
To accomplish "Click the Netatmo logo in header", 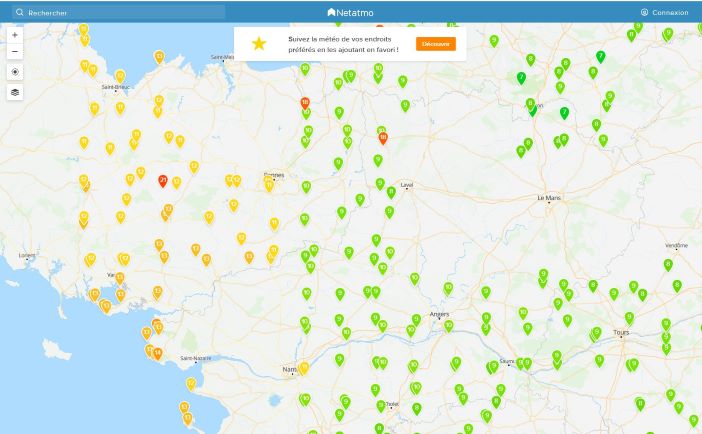I will [351, 12].
